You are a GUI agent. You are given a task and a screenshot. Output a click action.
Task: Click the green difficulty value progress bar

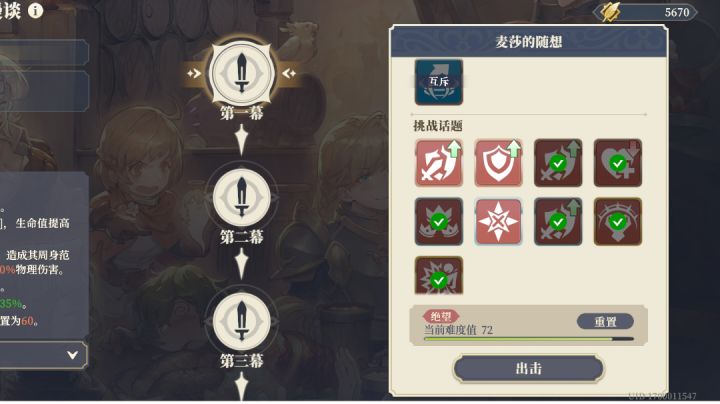529,339
